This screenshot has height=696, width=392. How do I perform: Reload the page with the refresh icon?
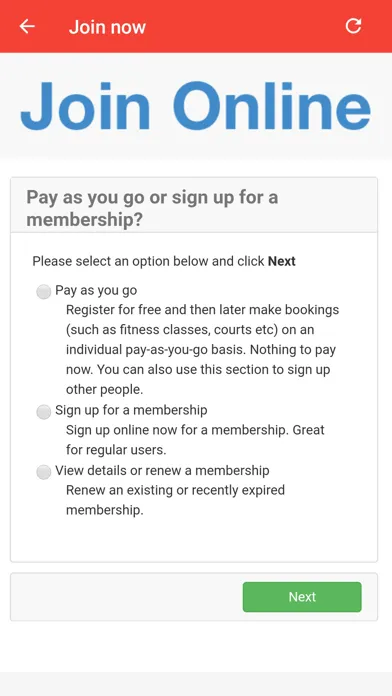(353, 26)
